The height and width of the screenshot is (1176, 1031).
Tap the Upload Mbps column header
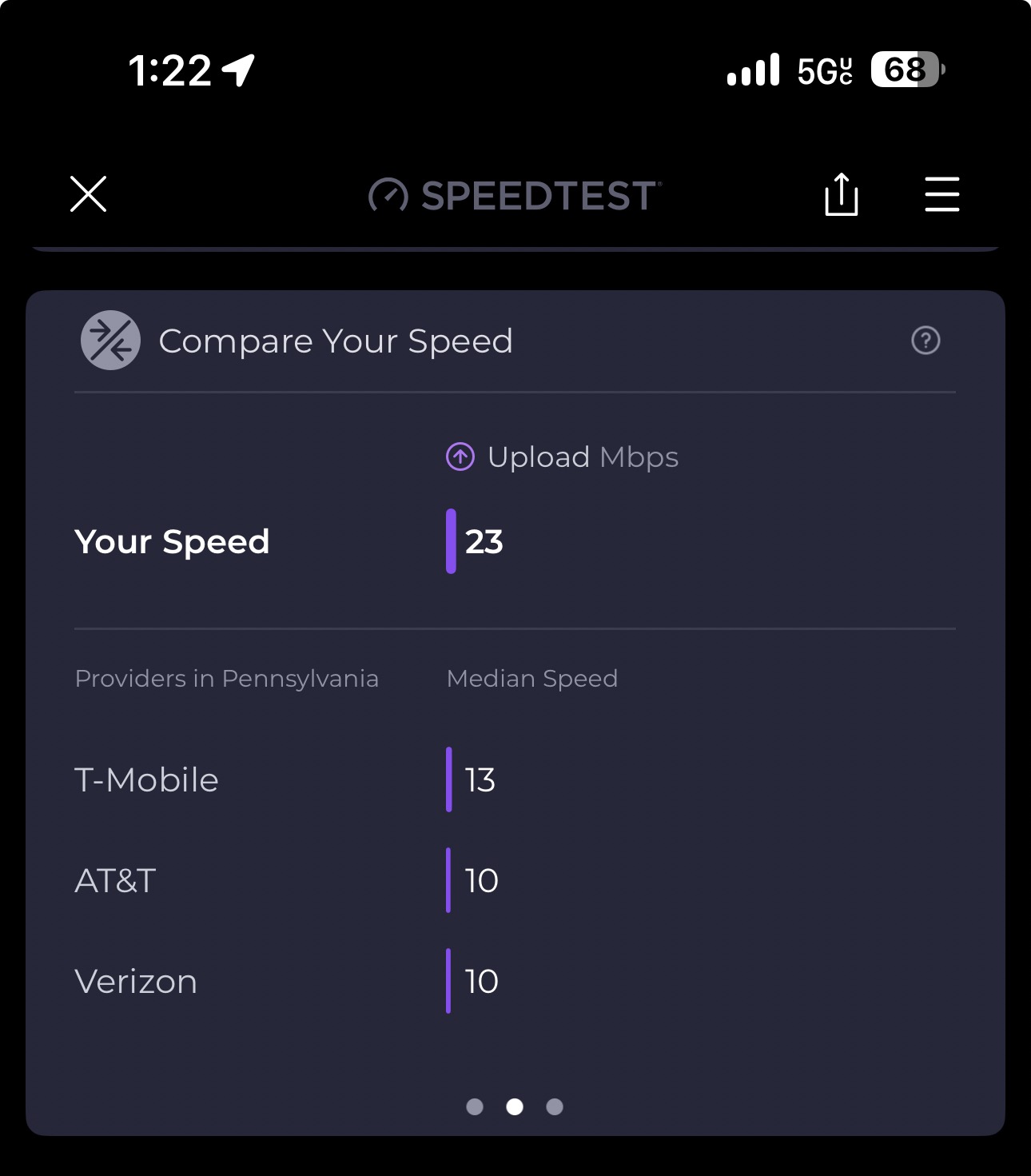point(562,457)
